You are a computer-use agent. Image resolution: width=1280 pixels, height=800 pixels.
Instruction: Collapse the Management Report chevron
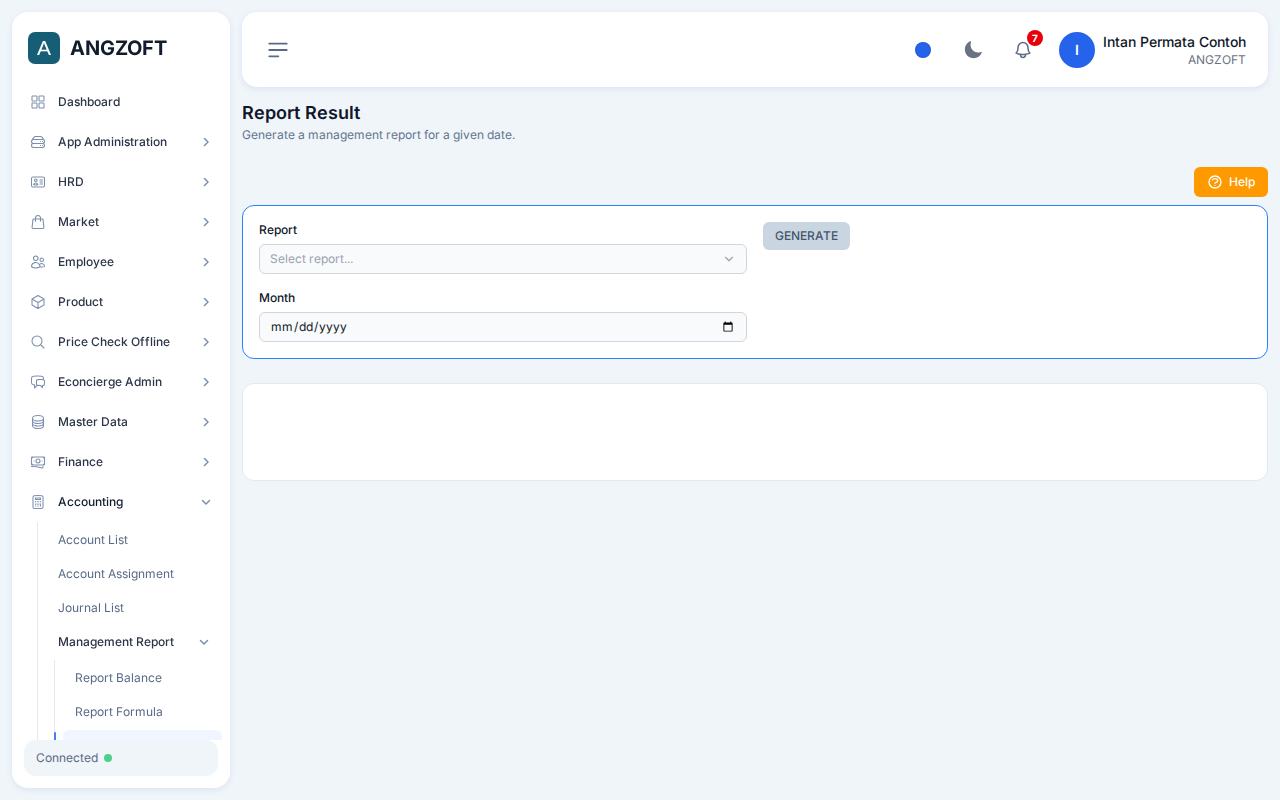pyautogui.click(x=204, y=642)
